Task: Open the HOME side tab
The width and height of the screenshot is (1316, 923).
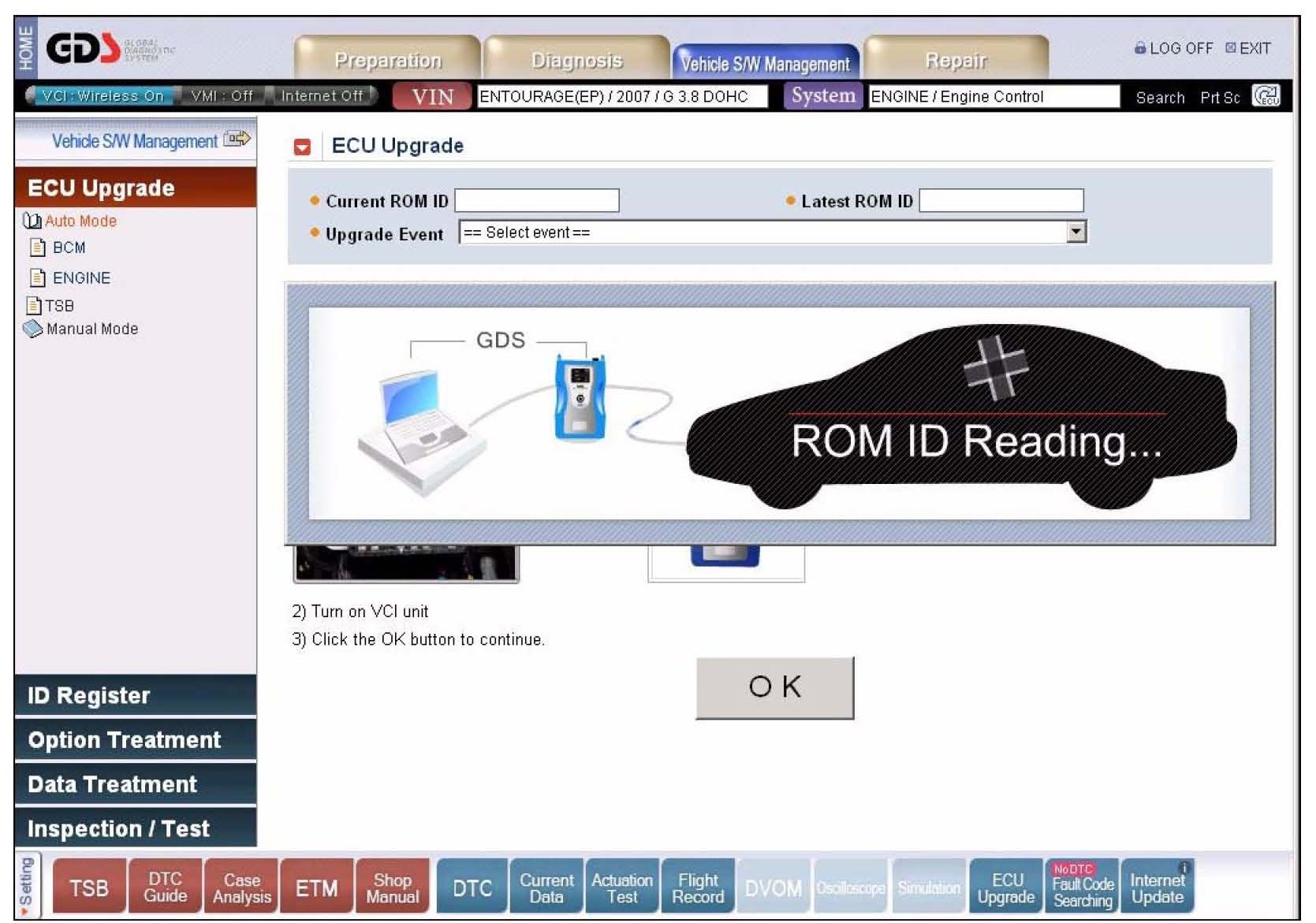Action: pos(26,47)
